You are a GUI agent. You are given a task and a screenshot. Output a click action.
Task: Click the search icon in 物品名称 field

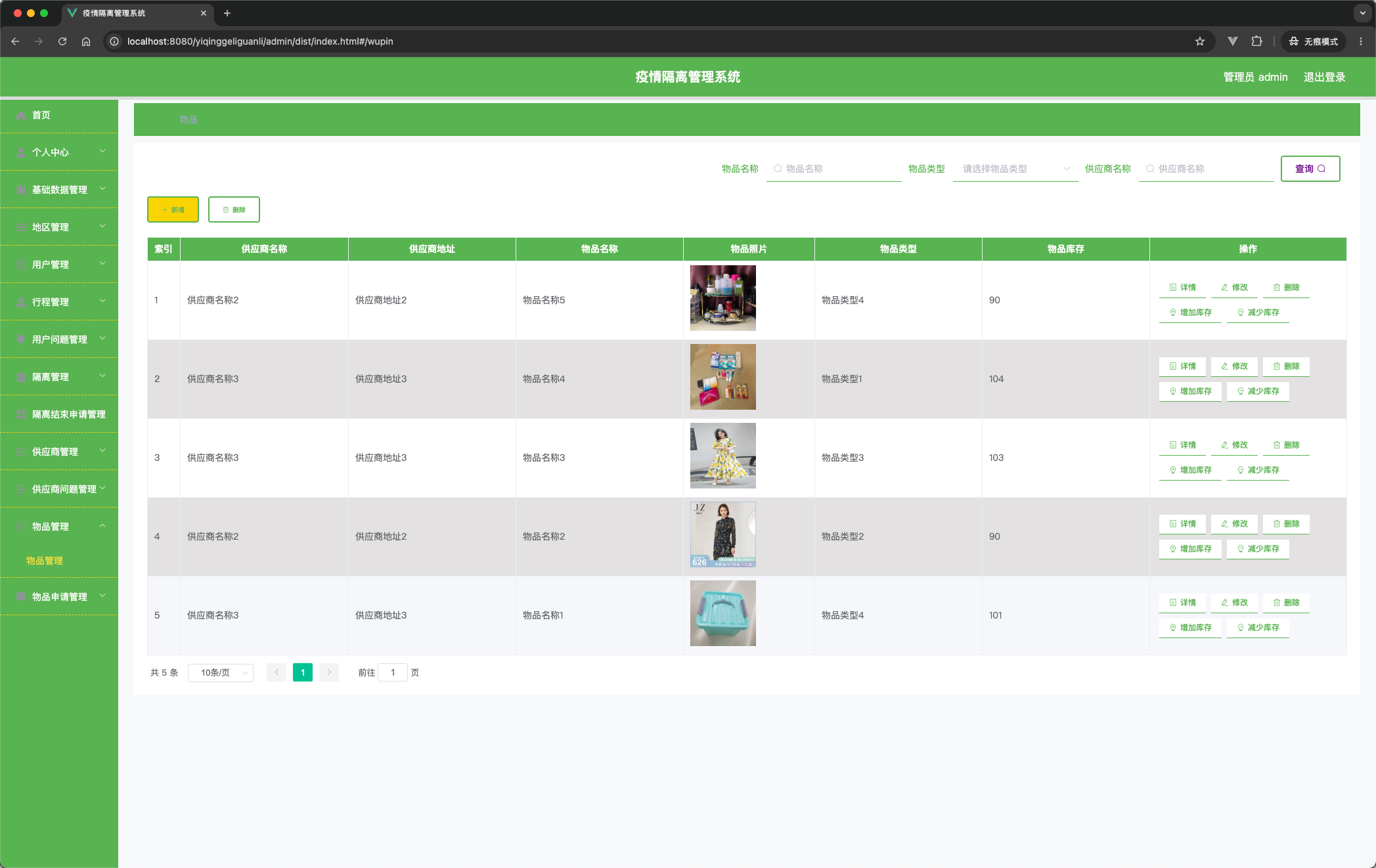(x=778, y=169)
